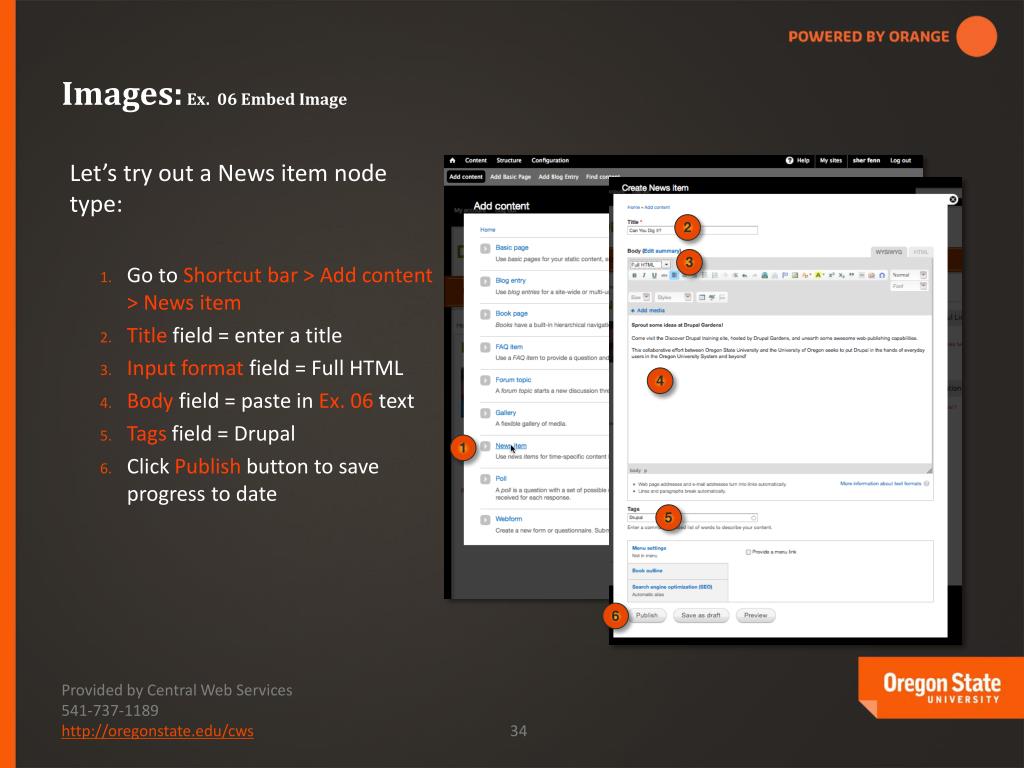Screen dimensions: 1024x768
Task: Check the Provide a menu link checkbox
Action: coord(748,552)
